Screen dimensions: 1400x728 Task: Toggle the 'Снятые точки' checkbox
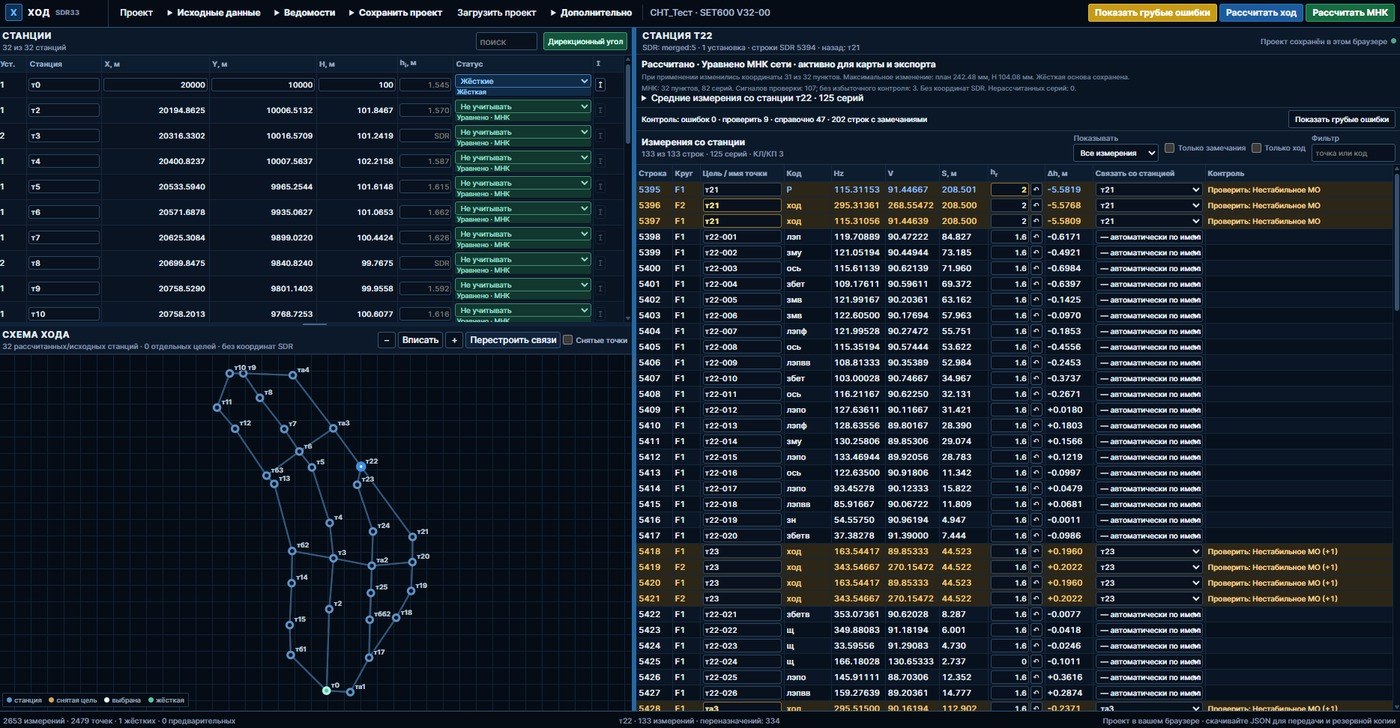(x=568, y=340)
